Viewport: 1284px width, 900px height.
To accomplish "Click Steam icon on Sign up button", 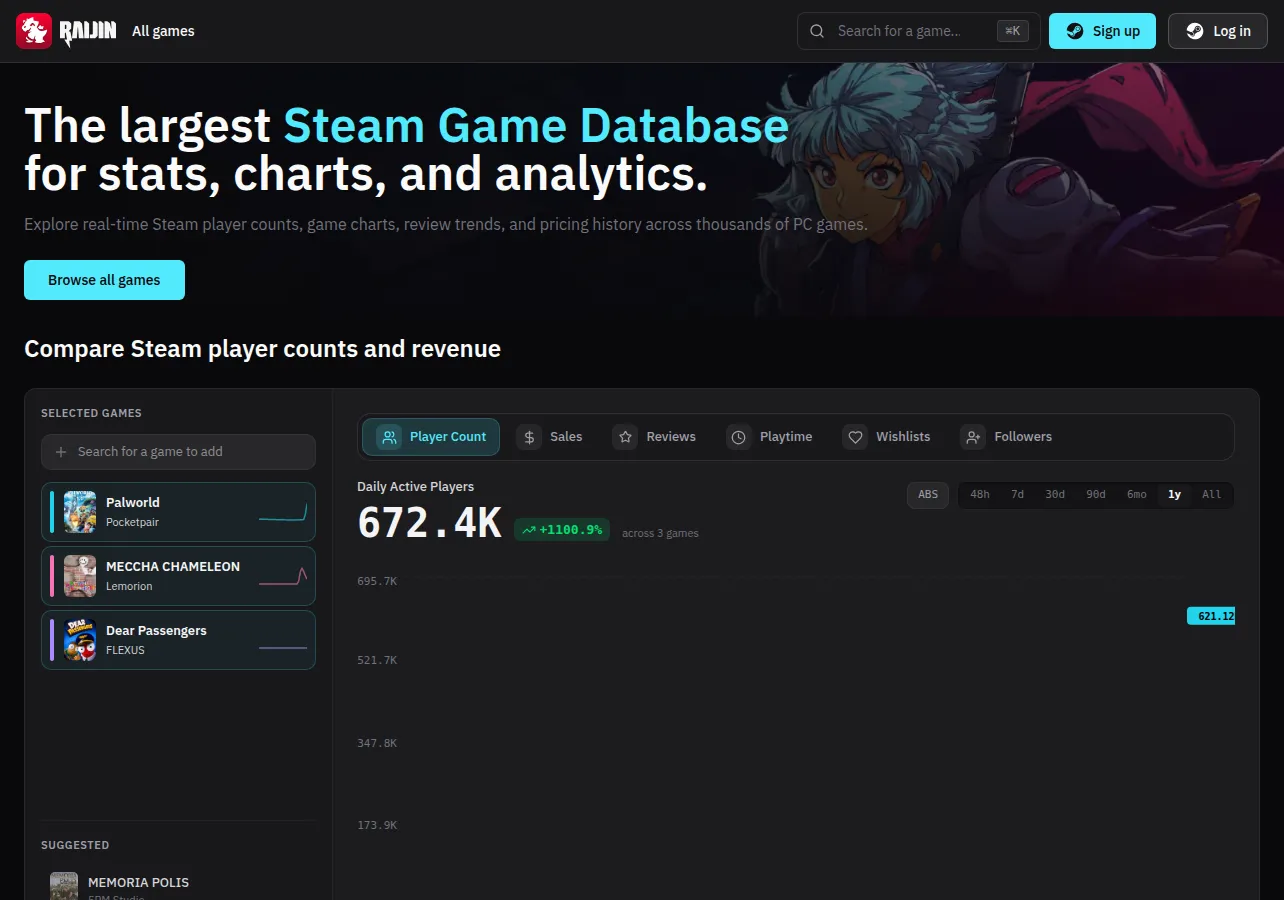I will click(x=1075, y=31).
